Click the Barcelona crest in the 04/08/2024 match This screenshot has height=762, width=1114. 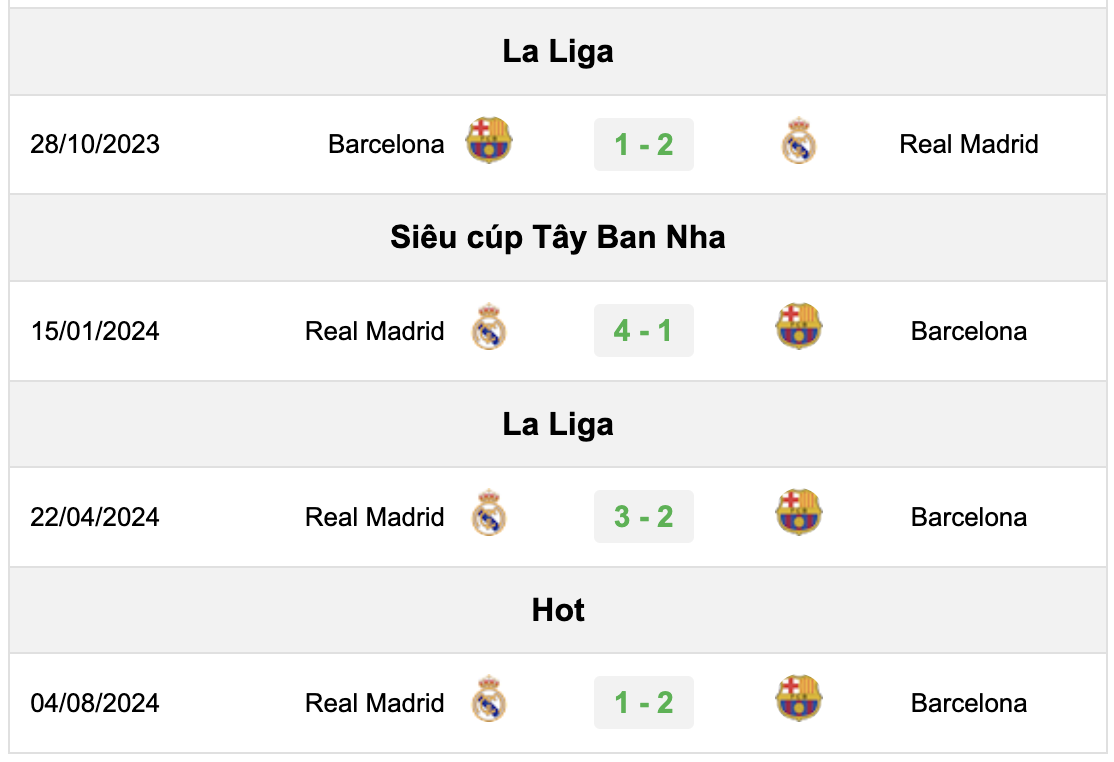(x=799, y=698)
